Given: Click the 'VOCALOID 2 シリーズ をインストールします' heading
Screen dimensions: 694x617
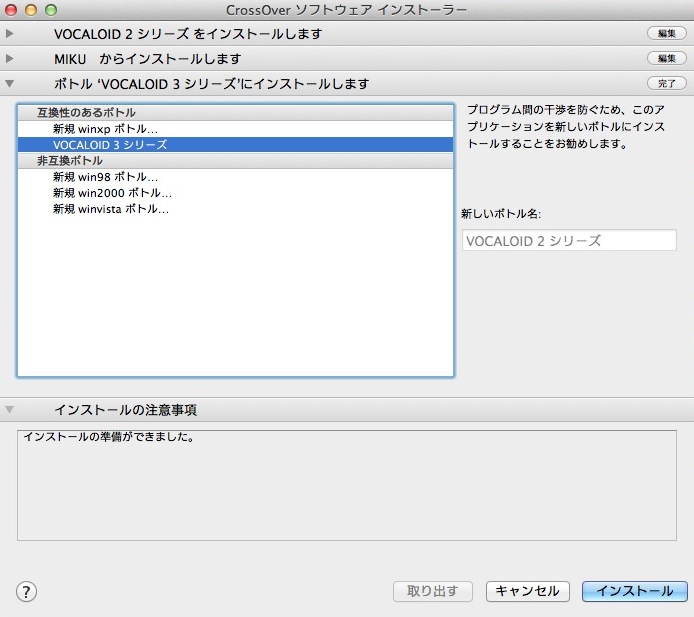Looking at the screenshot, I should (x=188, y=34).
